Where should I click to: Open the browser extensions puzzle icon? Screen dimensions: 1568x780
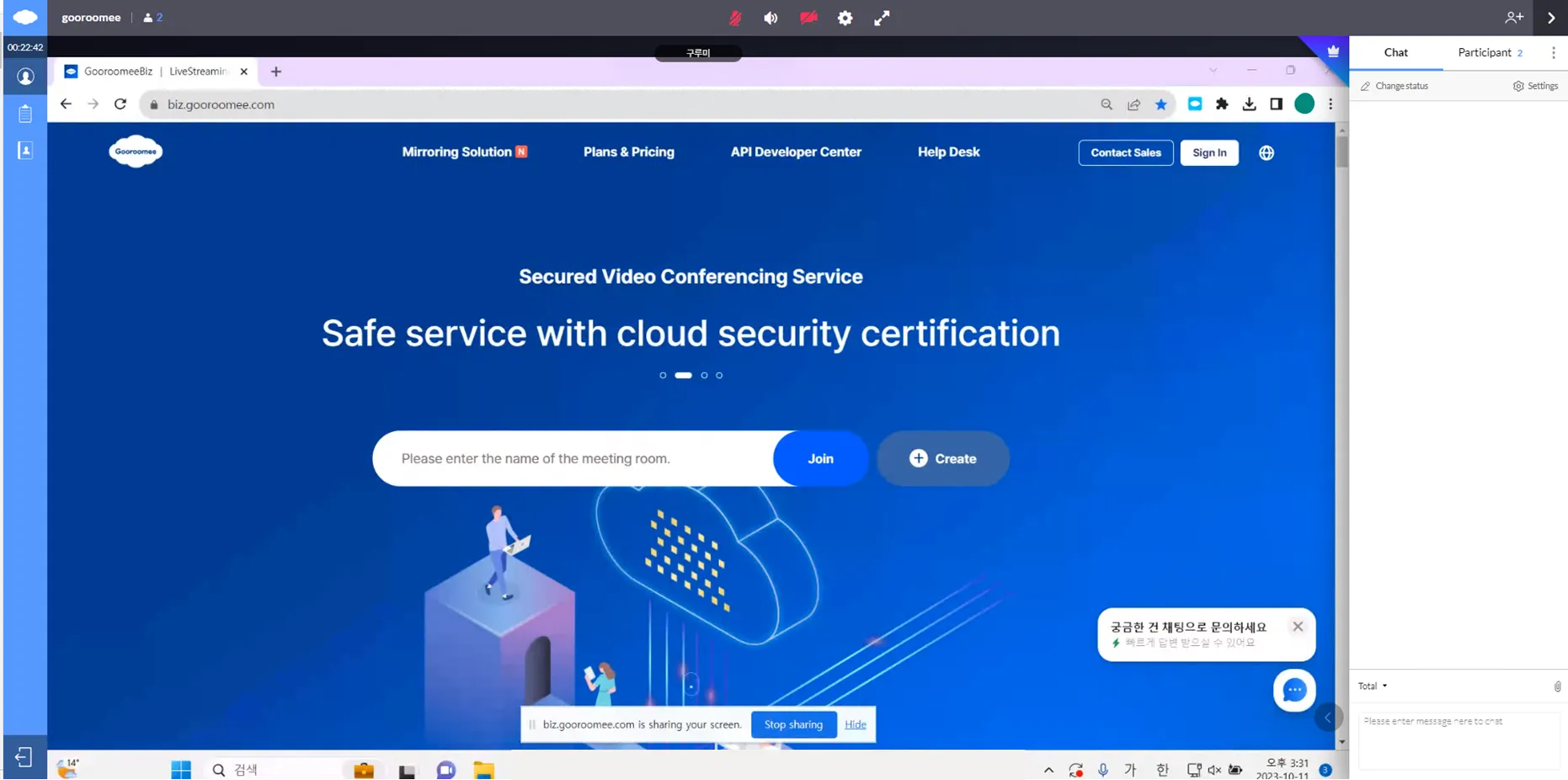[x=1222, y=104]
